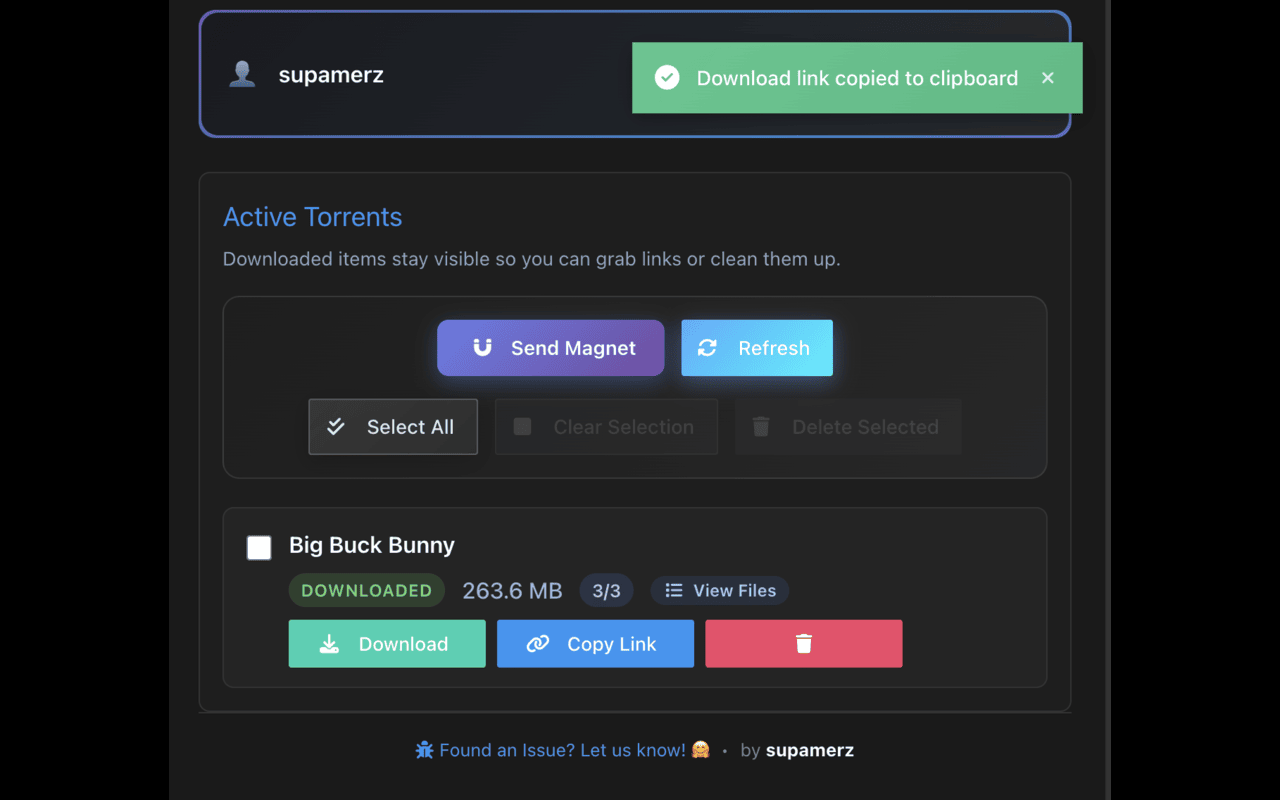Click the chain link icon on Copy Link
This screenshot has width=1280, height=800.
click(538, 644)
